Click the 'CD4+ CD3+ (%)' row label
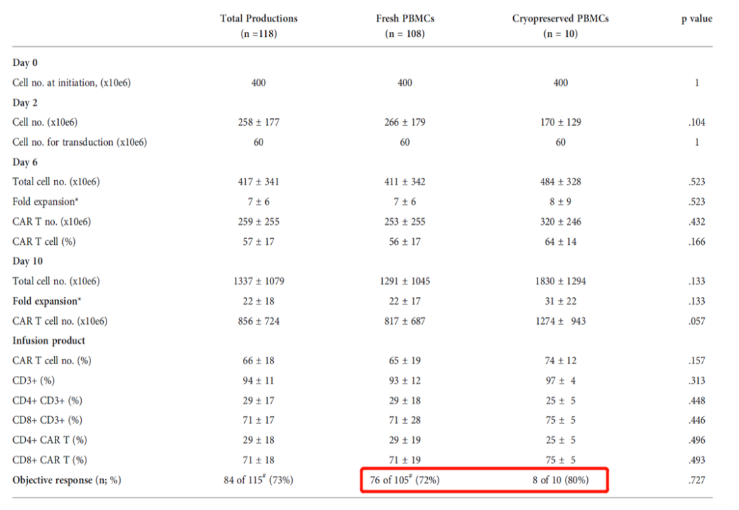The width and height of the screenshot is (739, 510). coord(49,400)
